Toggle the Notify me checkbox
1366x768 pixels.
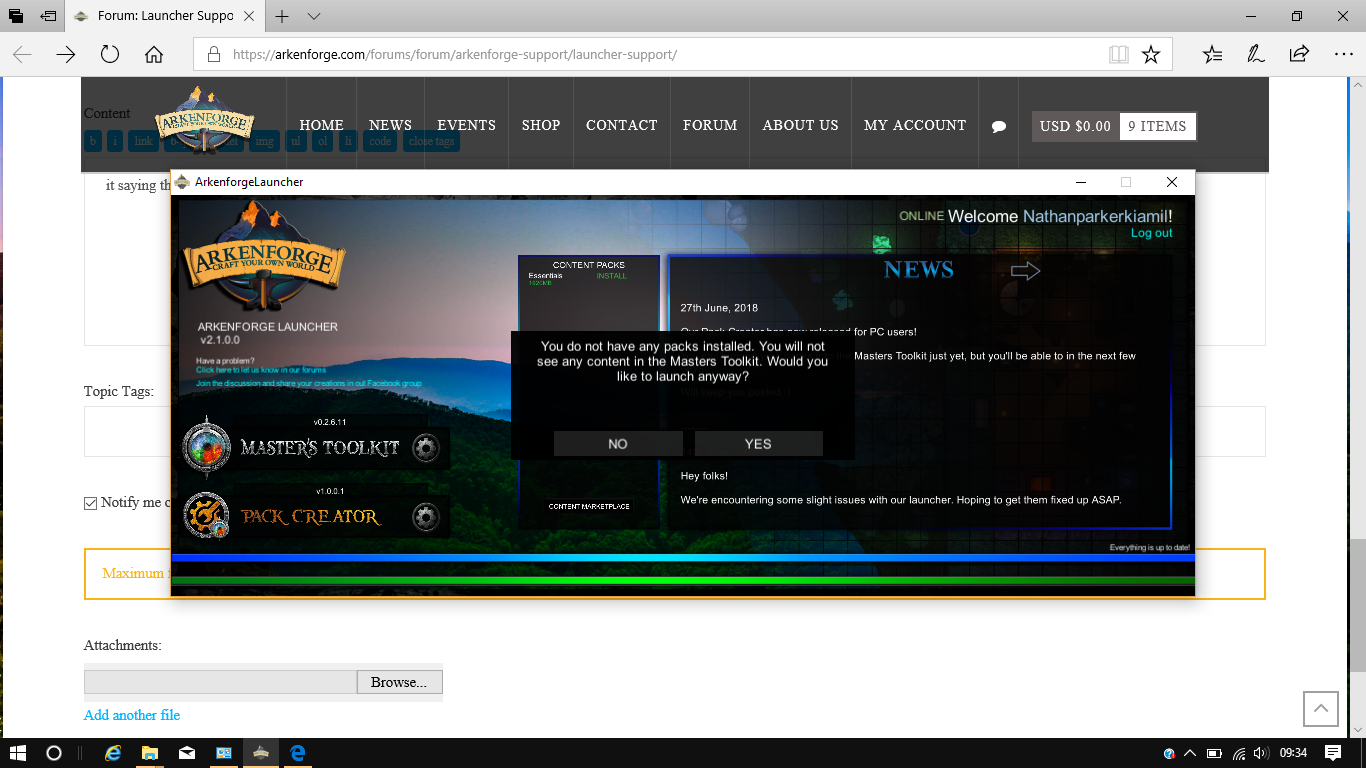click(91, 503)
